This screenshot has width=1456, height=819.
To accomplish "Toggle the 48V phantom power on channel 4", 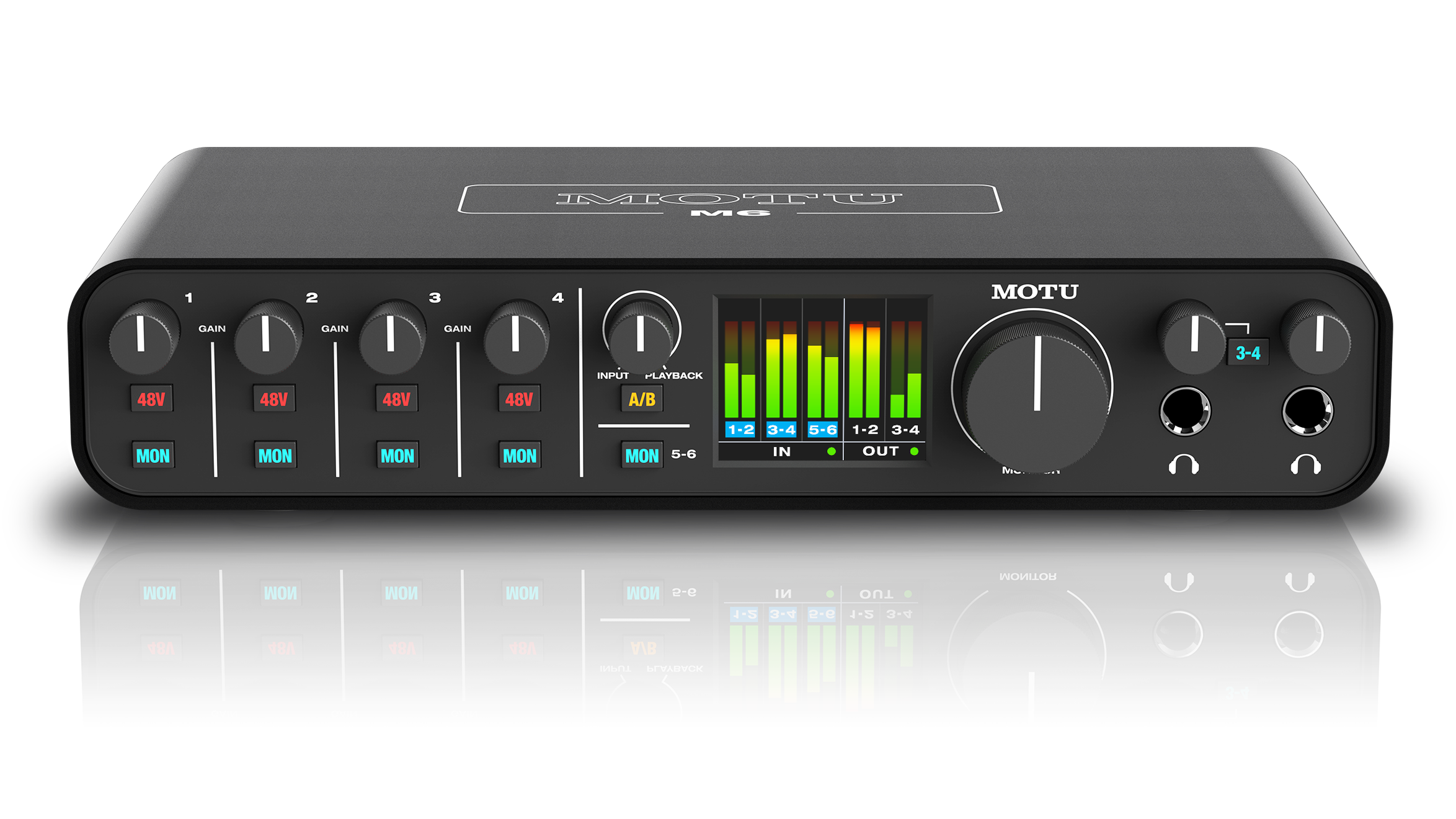I will tap(519, 399).
